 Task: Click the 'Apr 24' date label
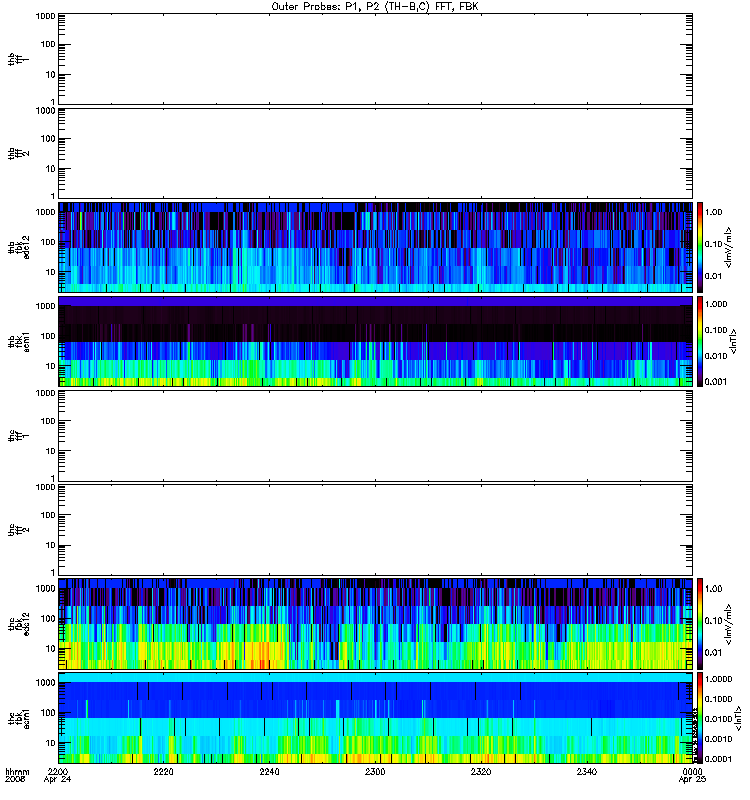(x=57, y=780)
